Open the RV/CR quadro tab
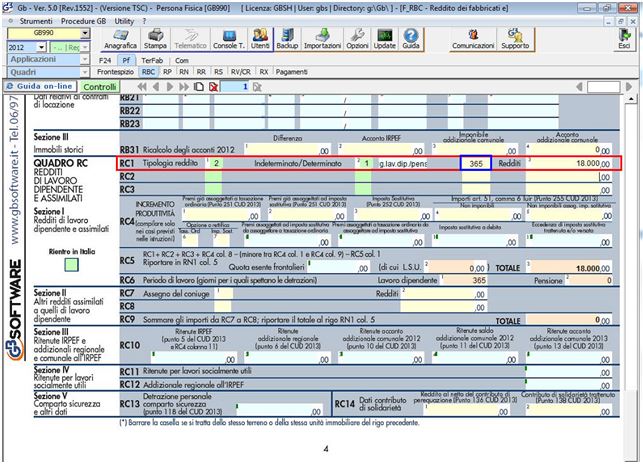The width and height of the screenshot is (643, 466). [241, 72]
